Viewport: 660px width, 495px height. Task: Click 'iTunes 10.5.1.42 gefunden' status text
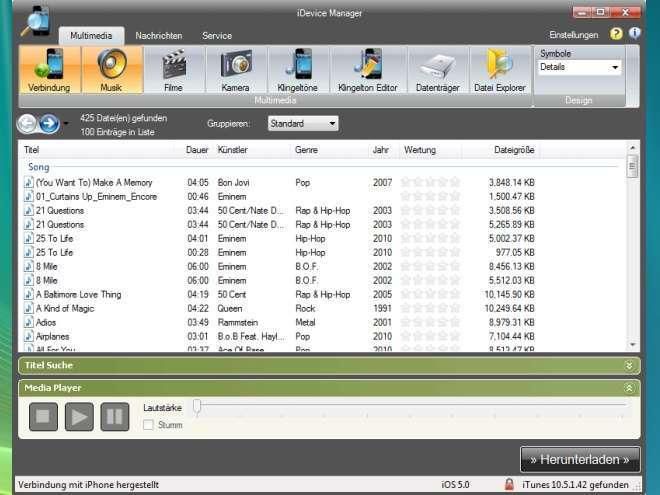point(575,484)
